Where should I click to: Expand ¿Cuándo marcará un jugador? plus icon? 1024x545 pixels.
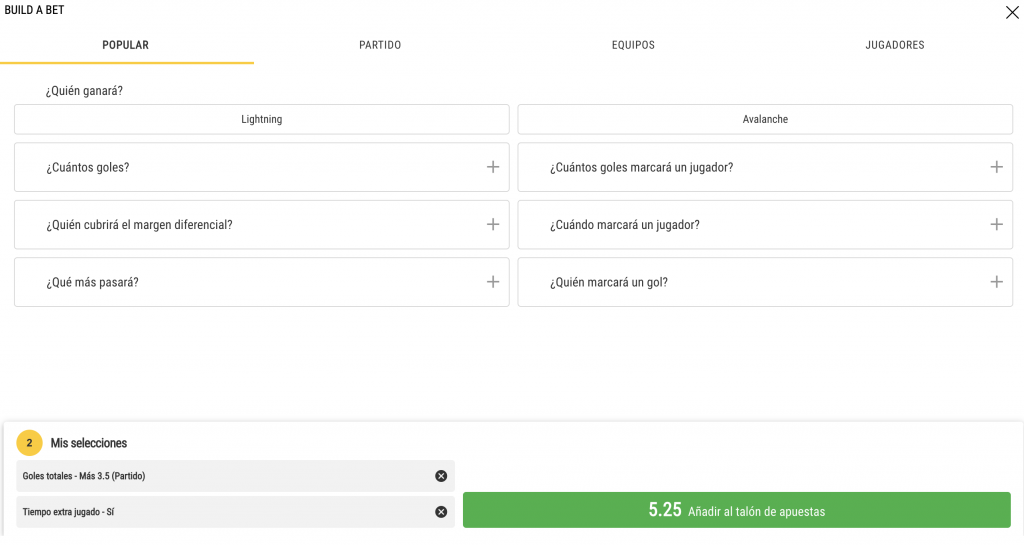click(997, 225)
